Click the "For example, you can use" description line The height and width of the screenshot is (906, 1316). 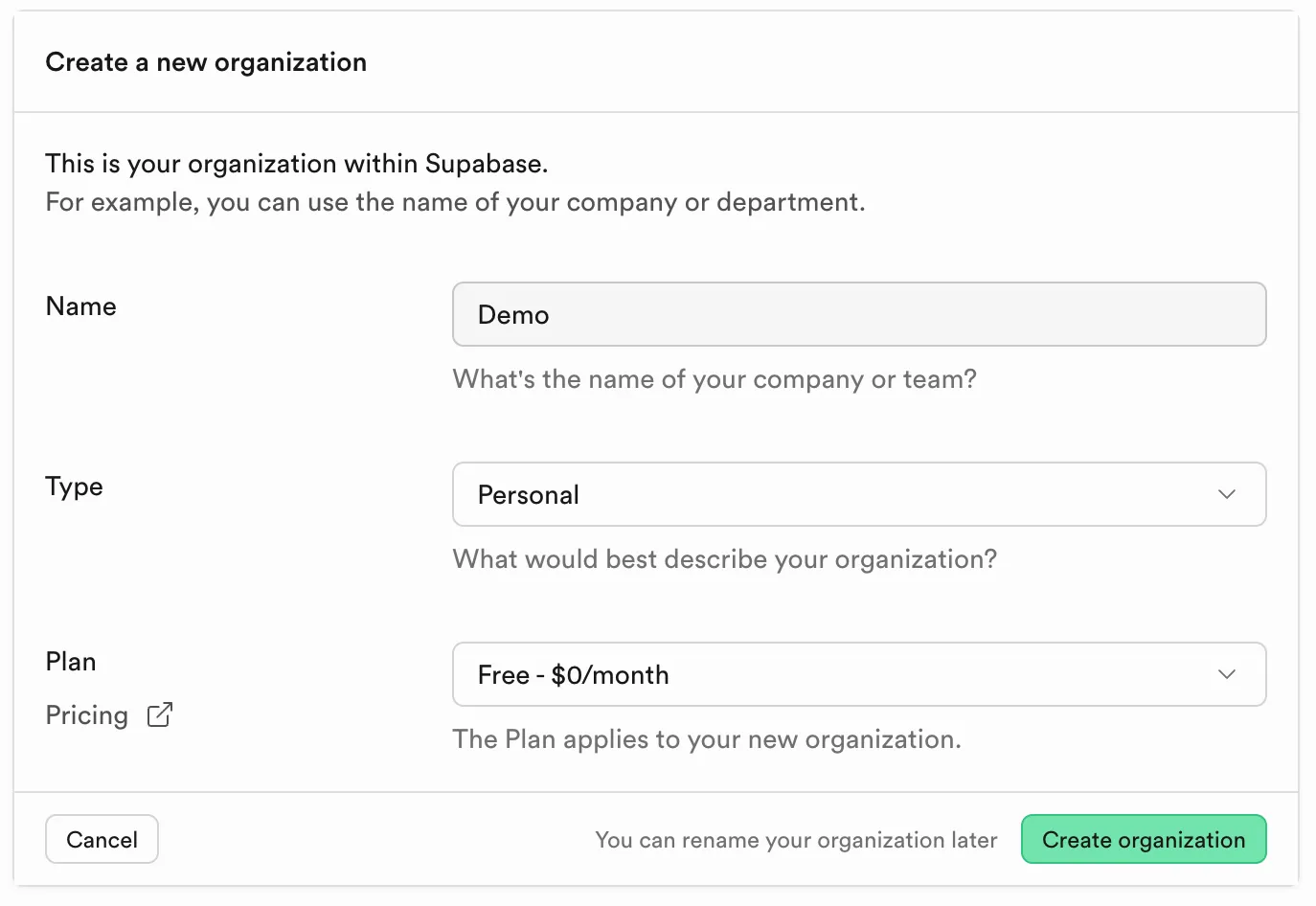(x=455, y=202)
